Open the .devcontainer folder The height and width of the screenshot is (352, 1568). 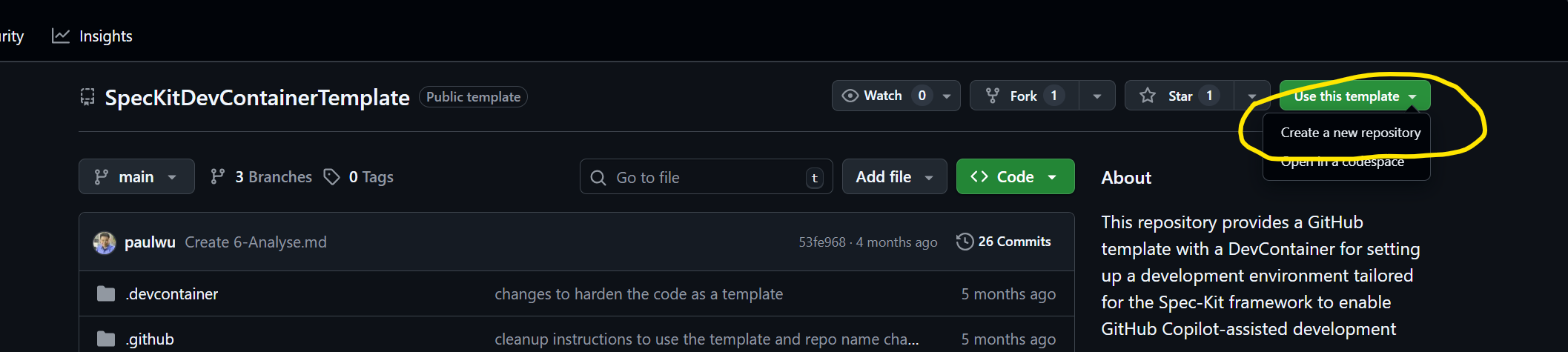(172, 294)
